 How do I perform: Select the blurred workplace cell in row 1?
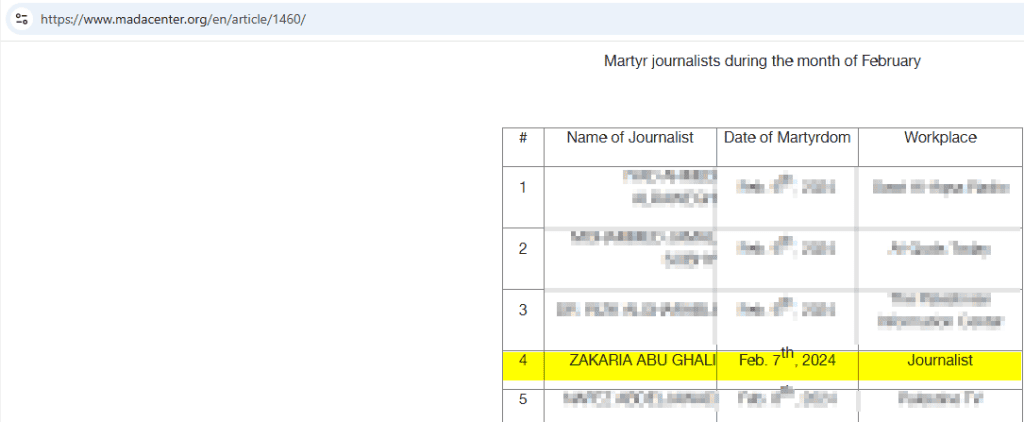pos(939,187)
